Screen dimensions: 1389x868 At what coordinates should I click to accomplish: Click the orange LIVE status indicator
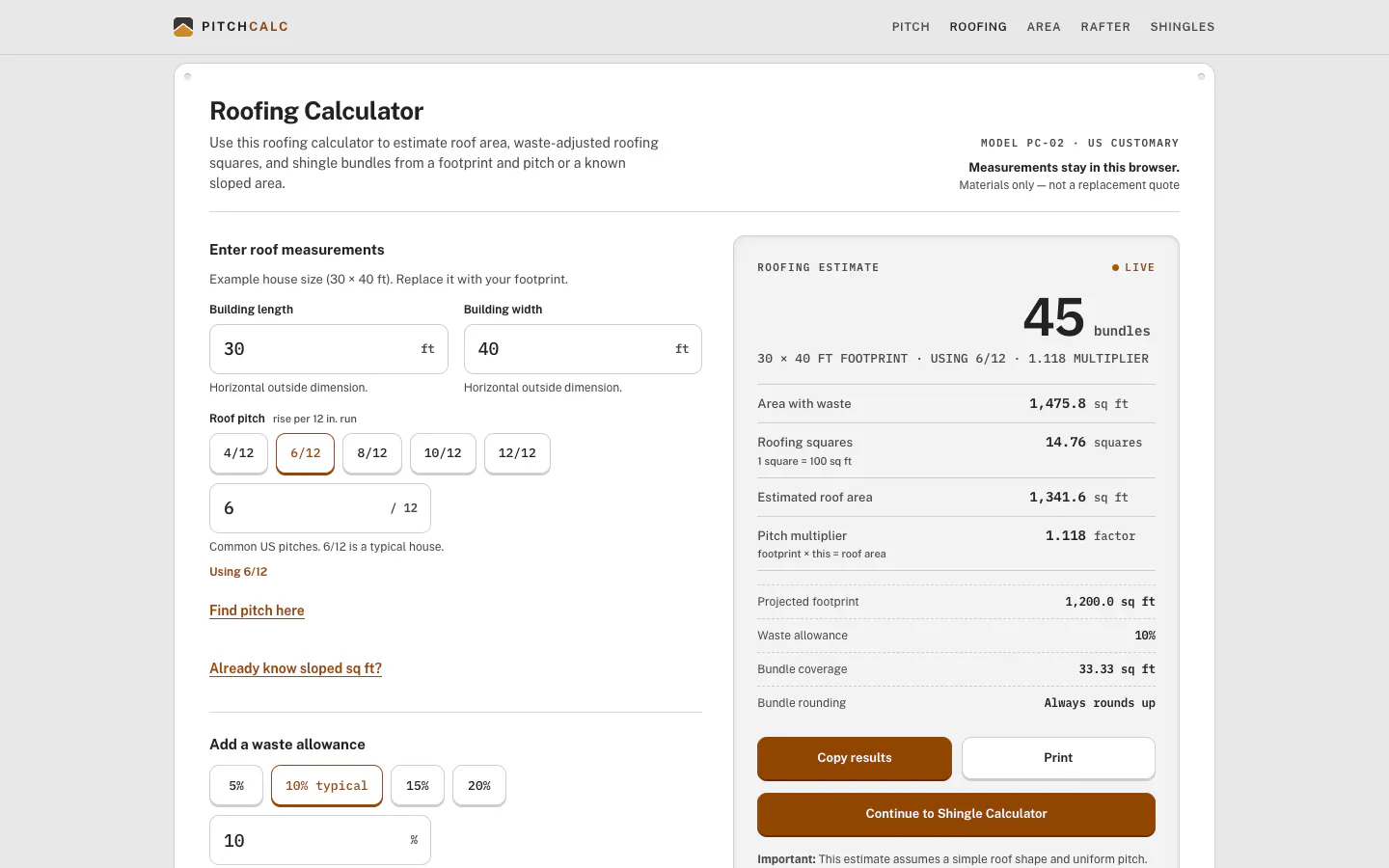(x=1133, y=268)
